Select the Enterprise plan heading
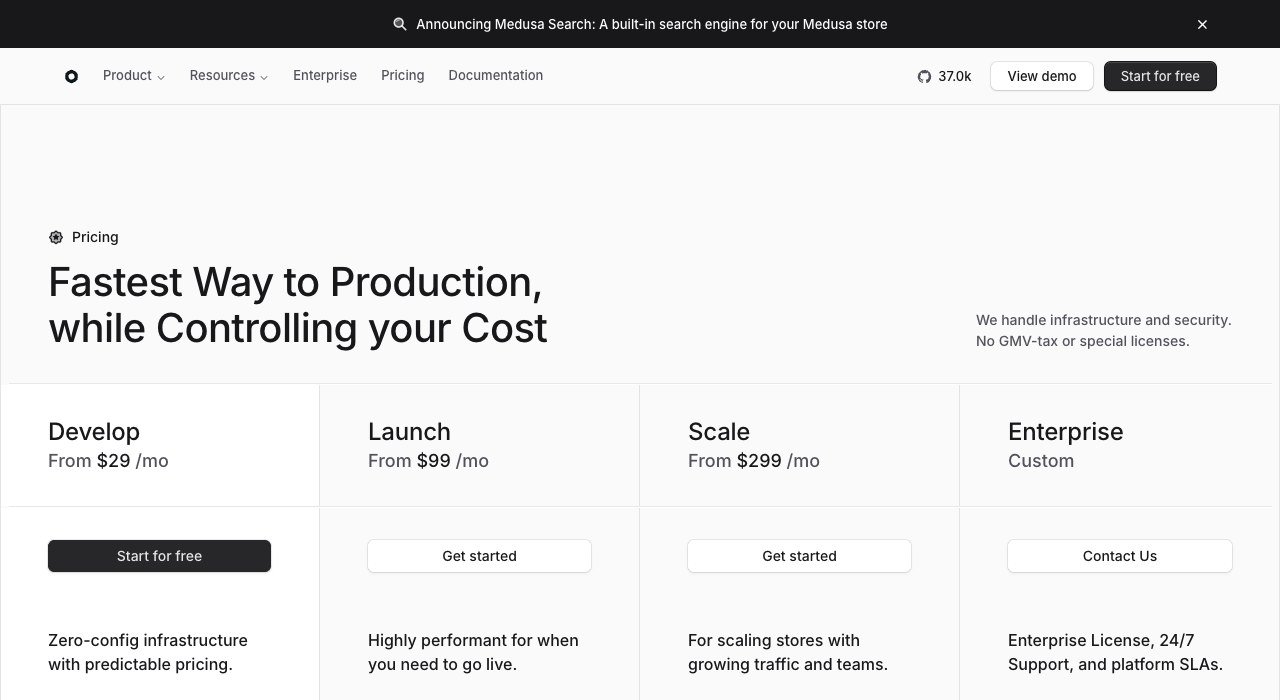1280x700 pixels. point(1066,432)
